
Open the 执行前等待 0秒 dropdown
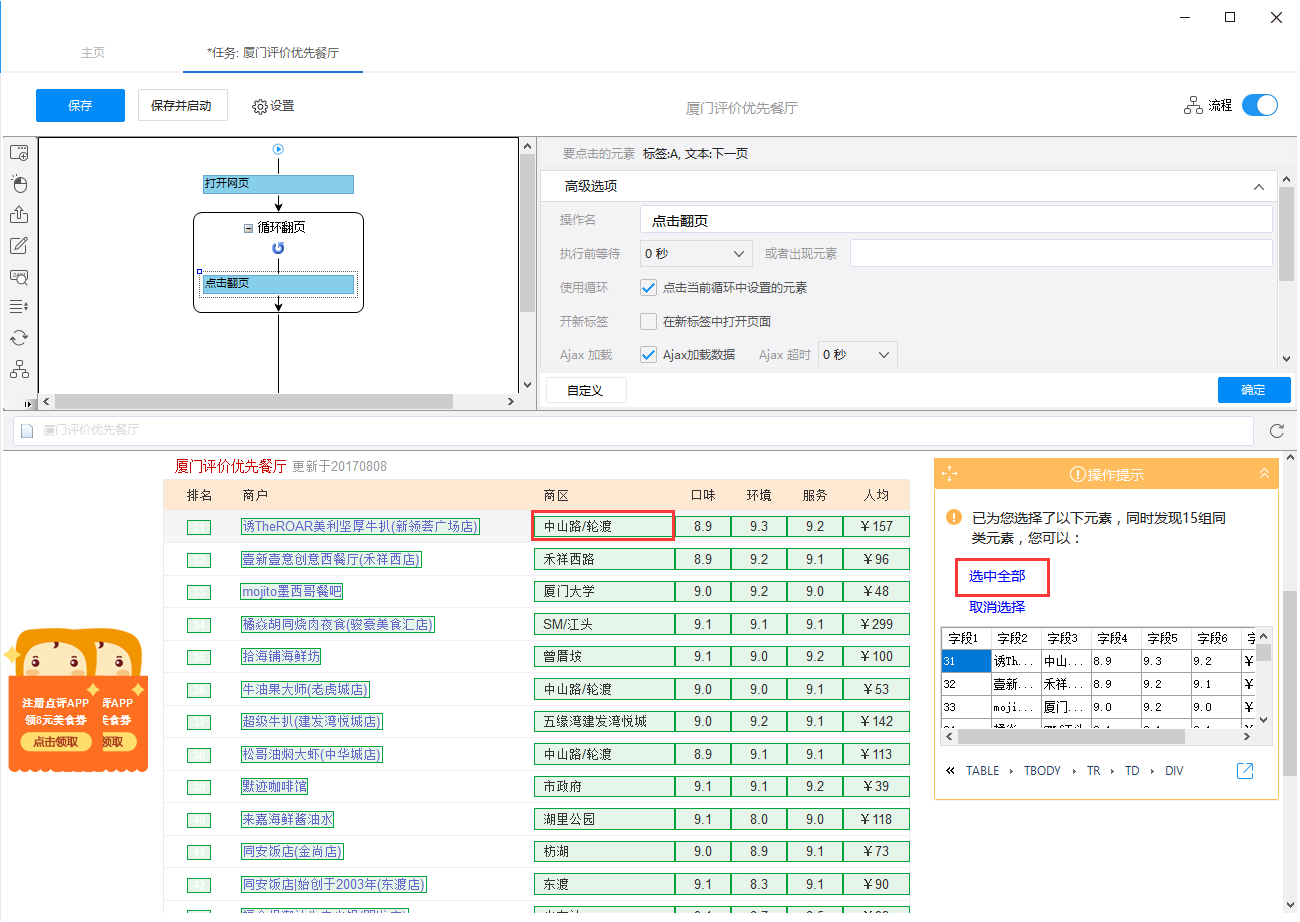(x=696, y=254)
